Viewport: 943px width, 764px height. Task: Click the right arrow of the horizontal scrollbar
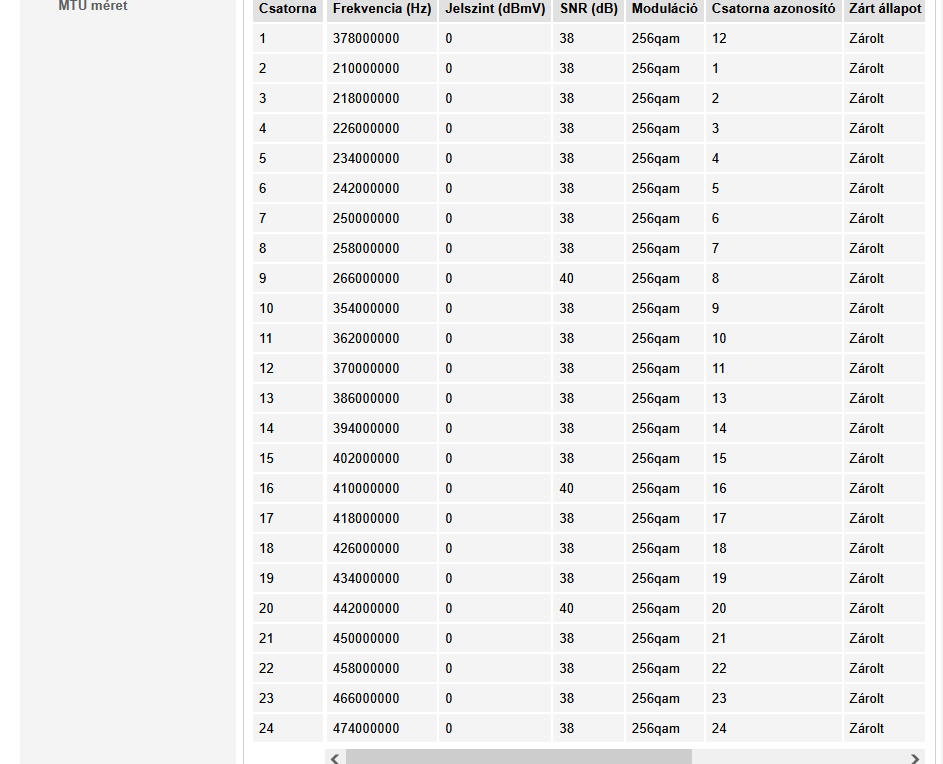click(915, 758)
